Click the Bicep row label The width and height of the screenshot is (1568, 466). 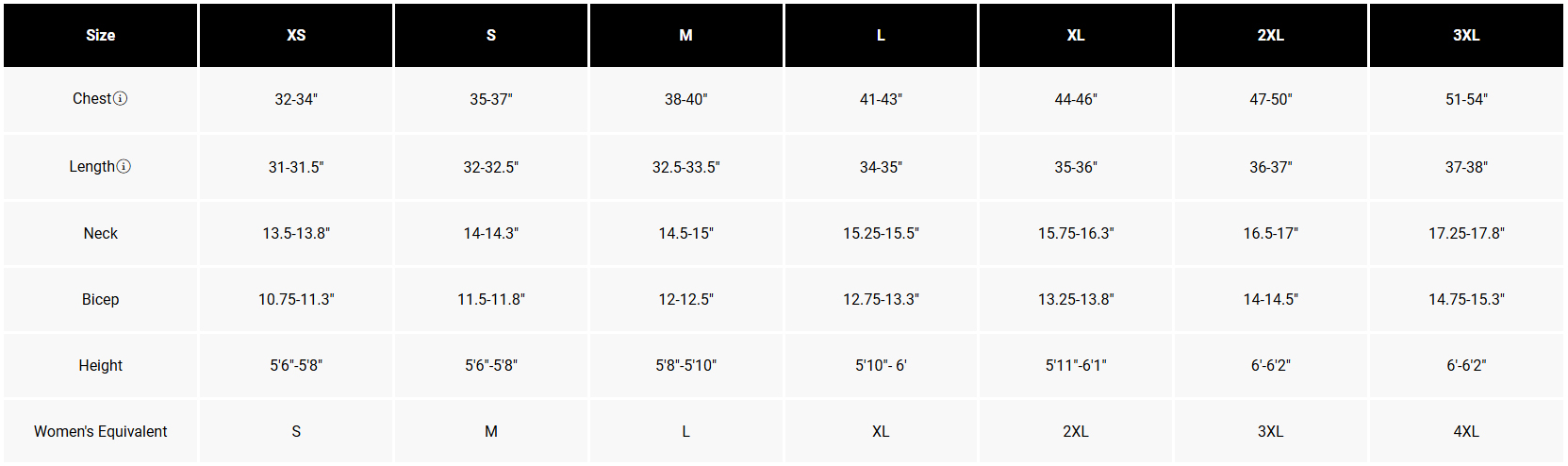tap(100, 299)
